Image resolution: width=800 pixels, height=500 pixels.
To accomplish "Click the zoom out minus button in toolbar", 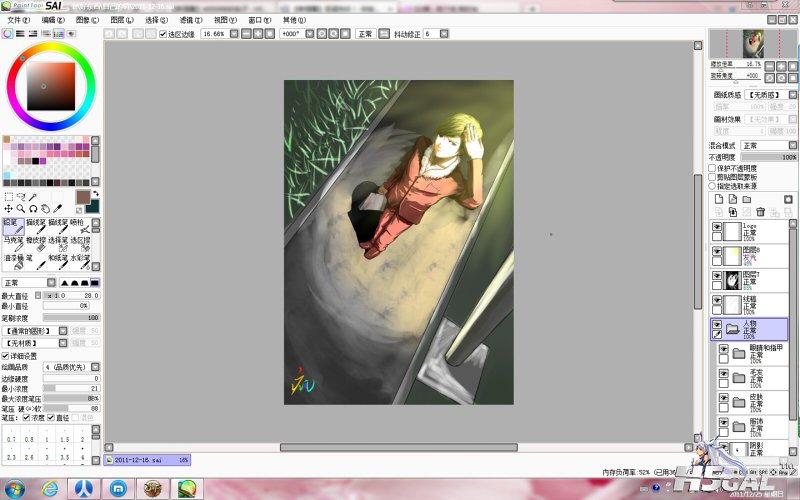I will [246, 34].
